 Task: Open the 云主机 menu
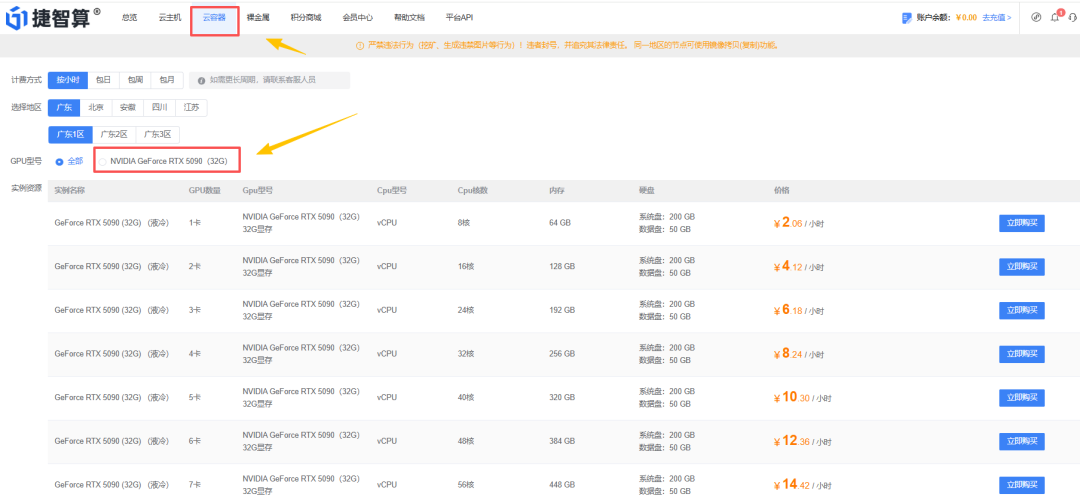coord(169,17)
